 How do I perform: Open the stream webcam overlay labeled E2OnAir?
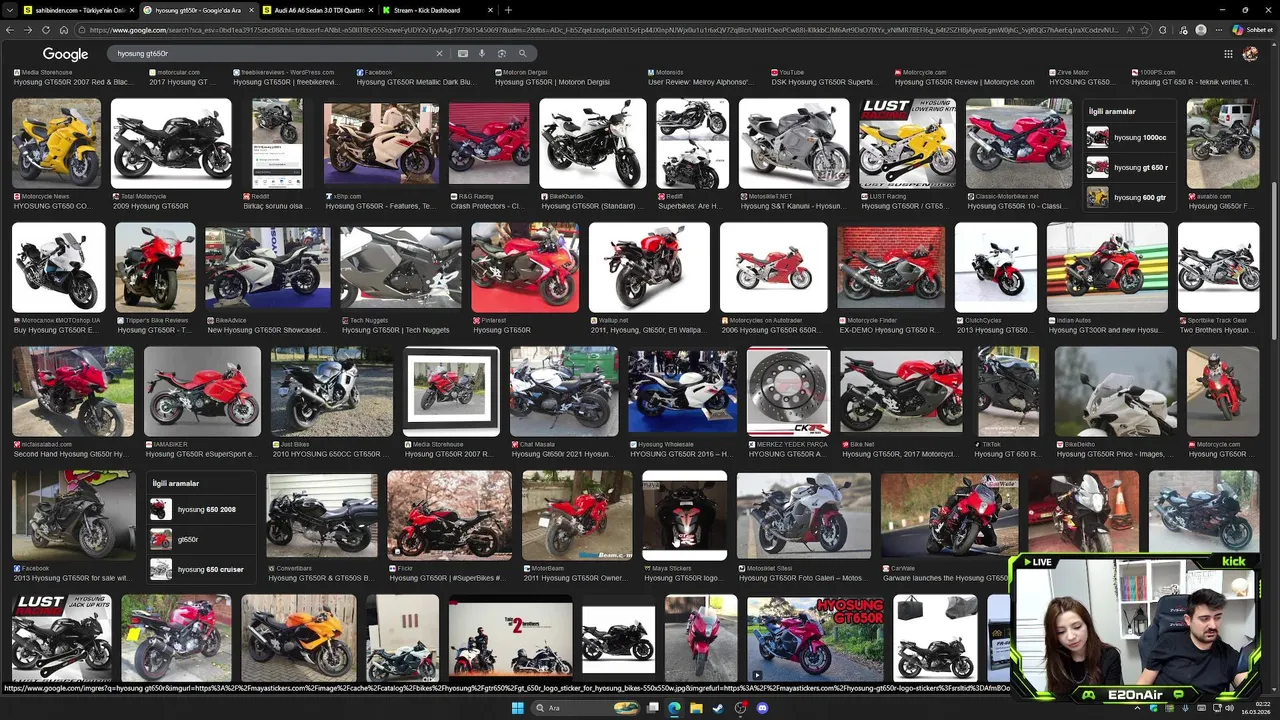1135,627
